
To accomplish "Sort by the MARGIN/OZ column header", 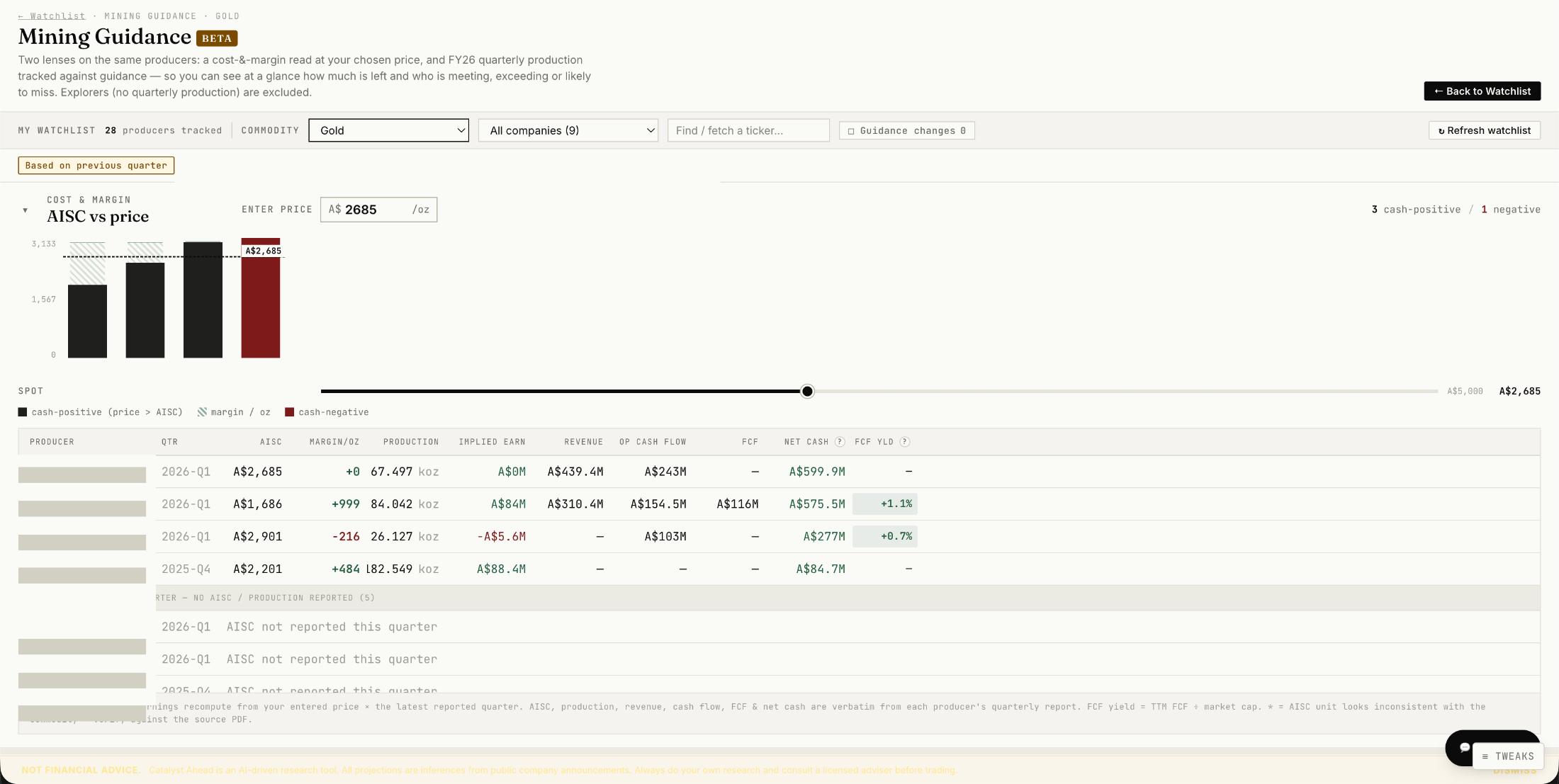I will click(x=334, y=442).
